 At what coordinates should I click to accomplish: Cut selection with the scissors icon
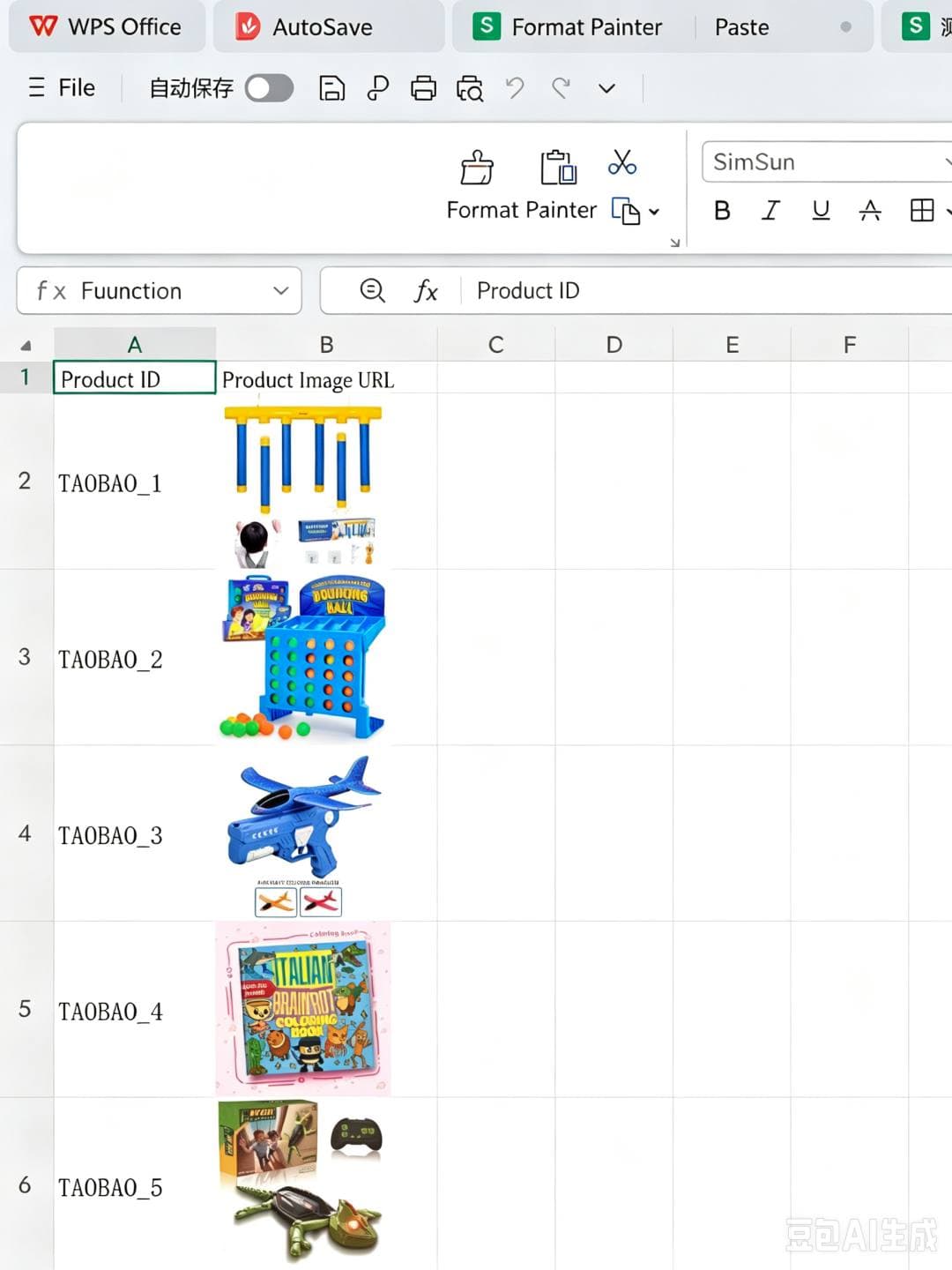tap(622, 162)
